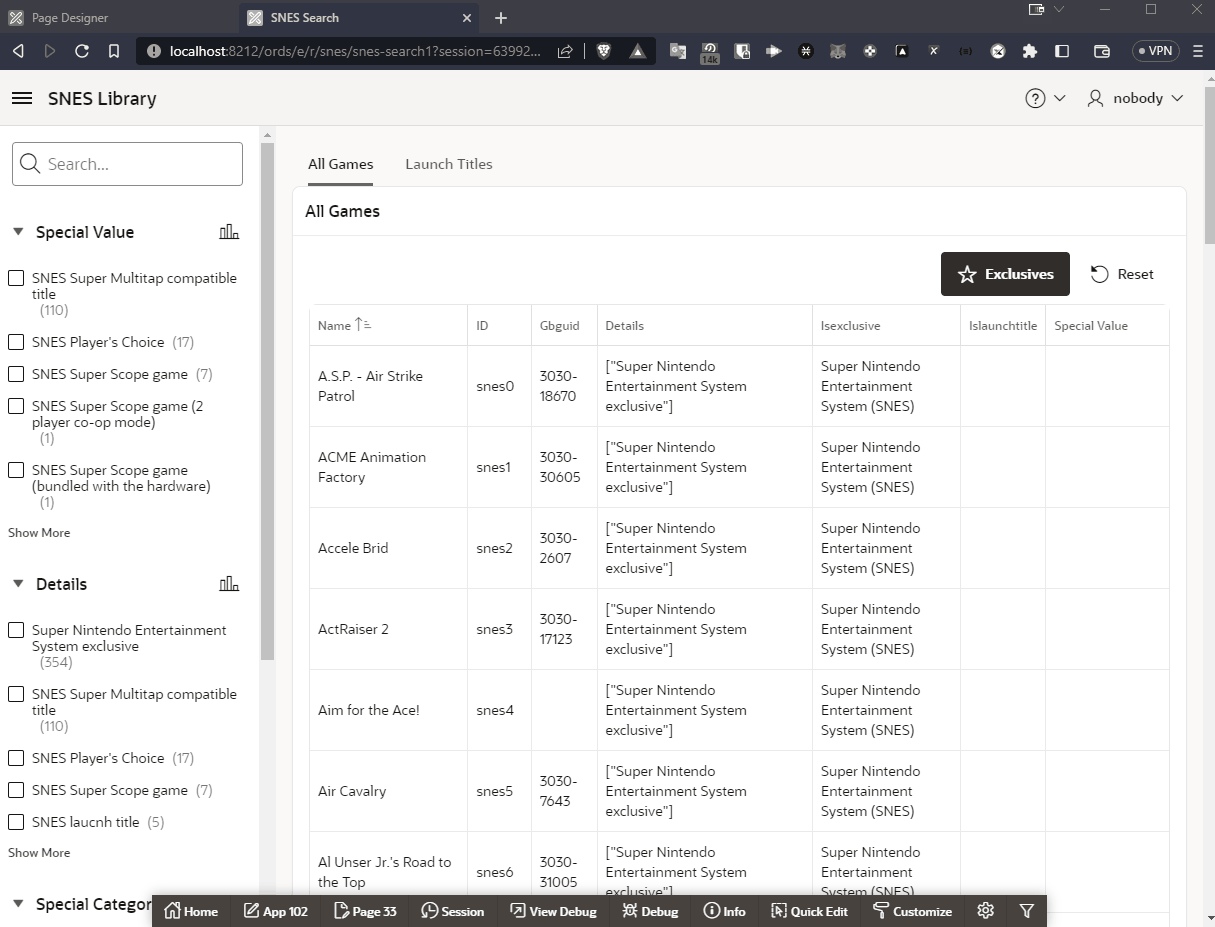Click Info in developer toolbar

[725, 911]
